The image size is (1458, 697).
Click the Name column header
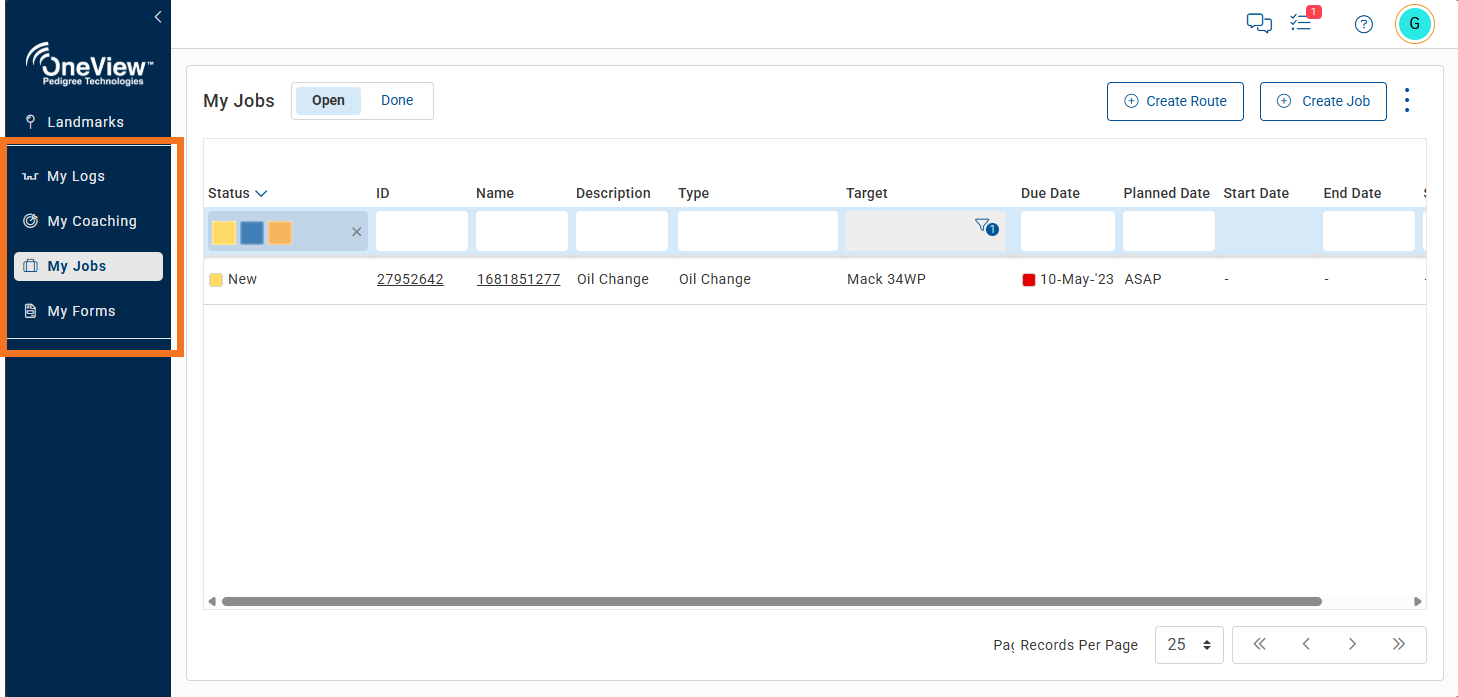[495, 193]
